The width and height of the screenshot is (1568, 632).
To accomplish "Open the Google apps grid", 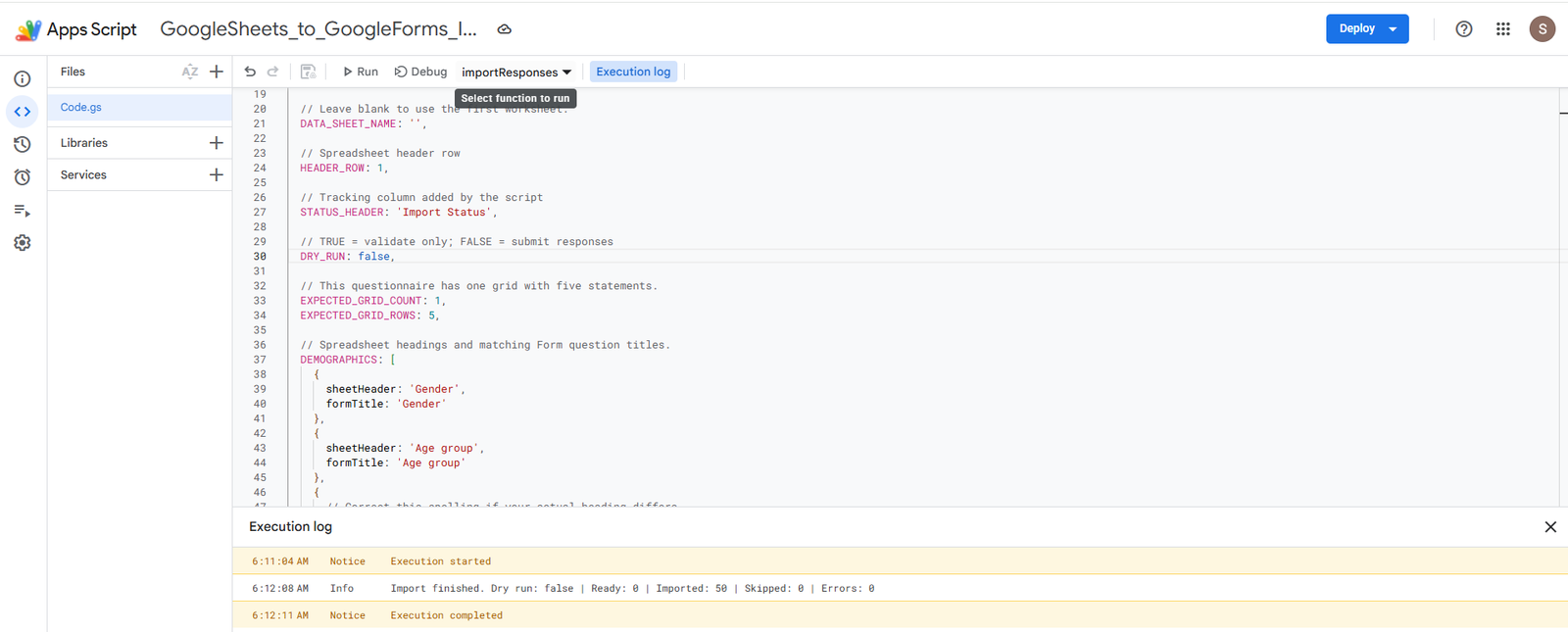I will [x=1502, y=29].
